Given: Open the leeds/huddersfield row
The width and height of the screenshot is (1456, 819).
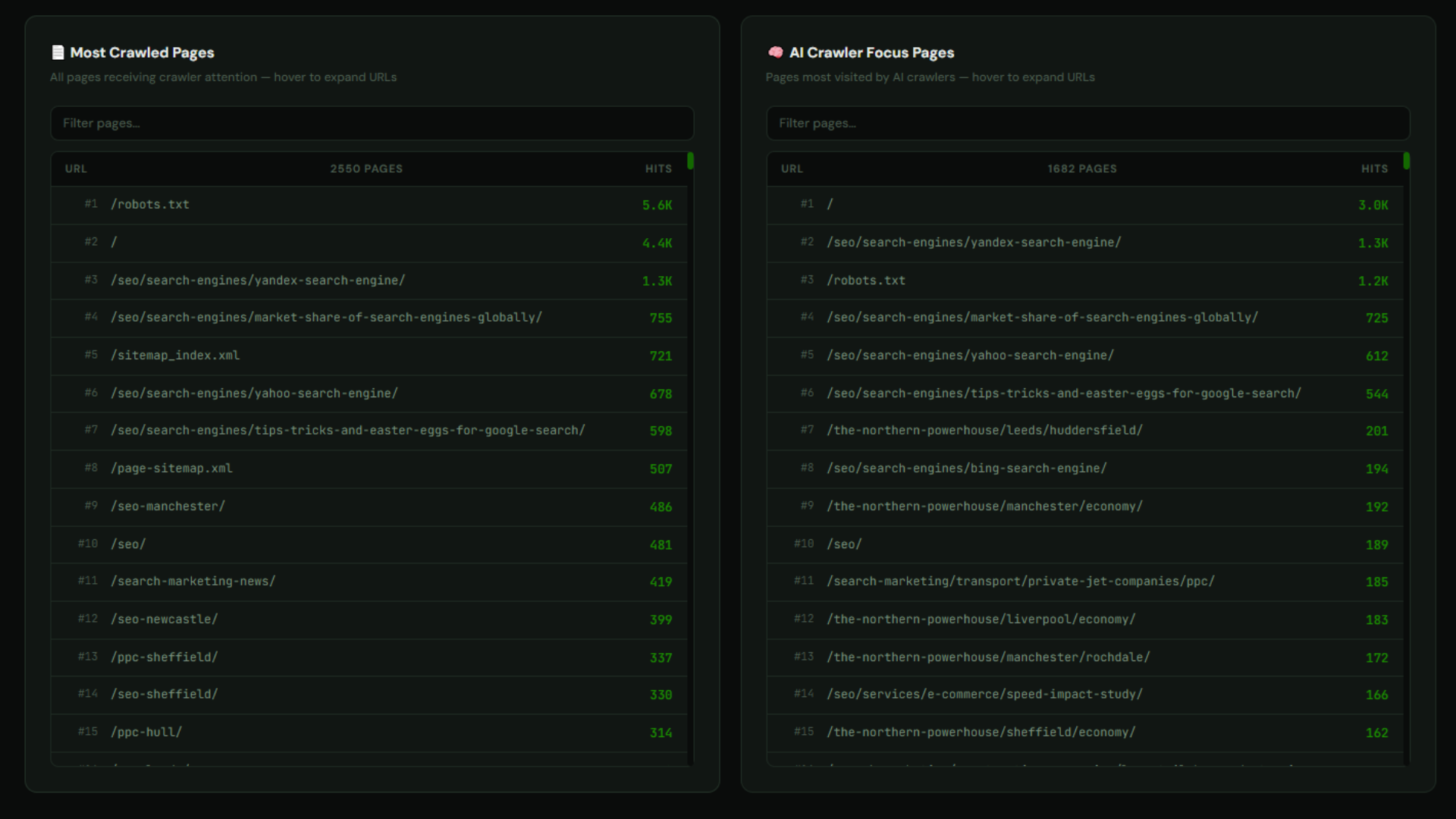Looking at the screenshot, I should (1085, 431).
